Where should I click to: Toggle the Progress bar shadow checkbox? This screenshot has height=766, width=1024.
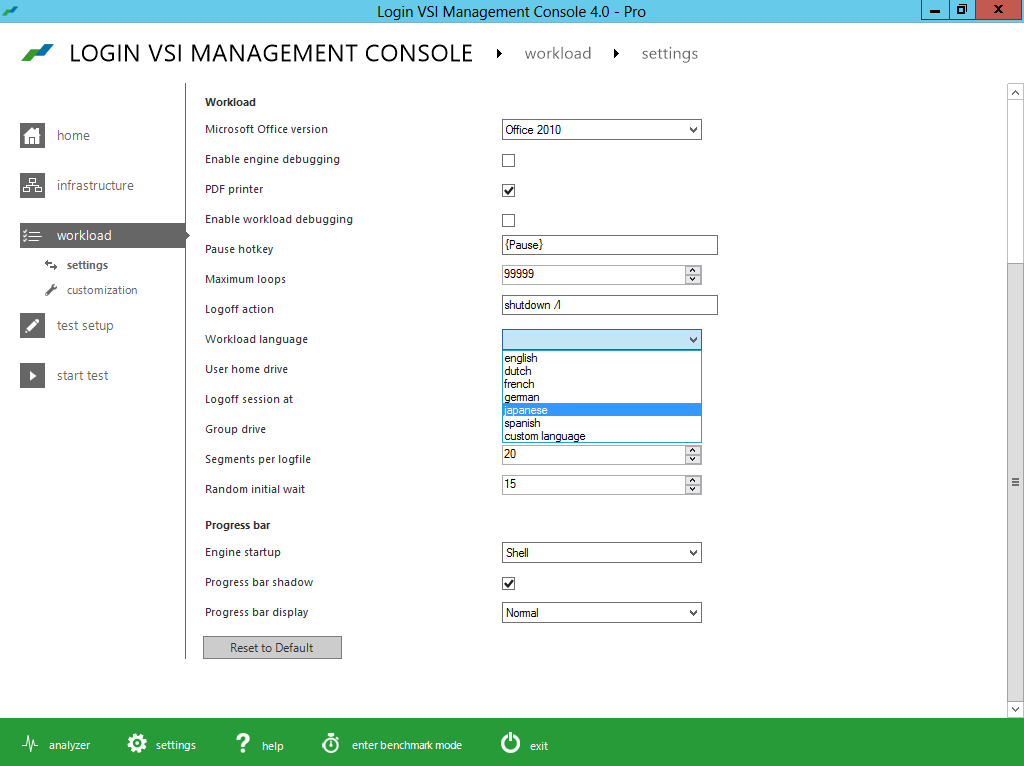pos(509,583)
